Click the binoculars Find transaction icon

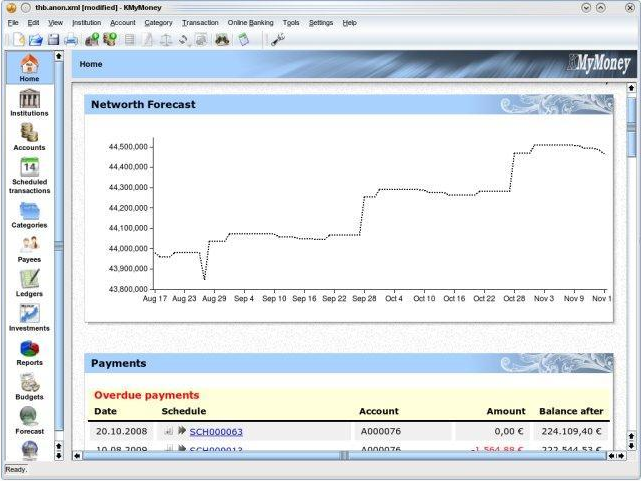pyautogui.click(x=222, y=40)
